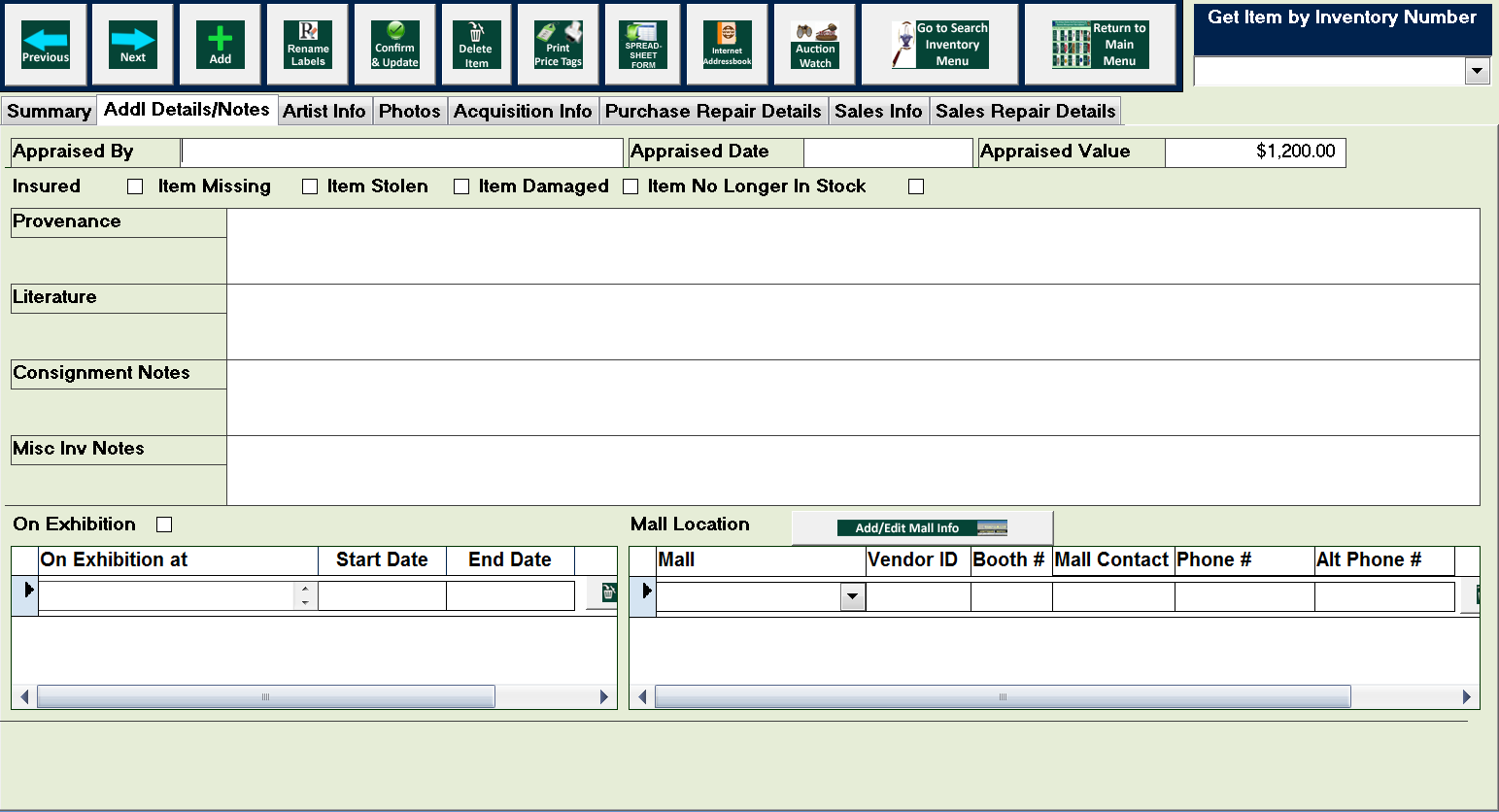The image size is (1499, 812).
Task: Switch to the Summary tab
Action: [49, 111]
